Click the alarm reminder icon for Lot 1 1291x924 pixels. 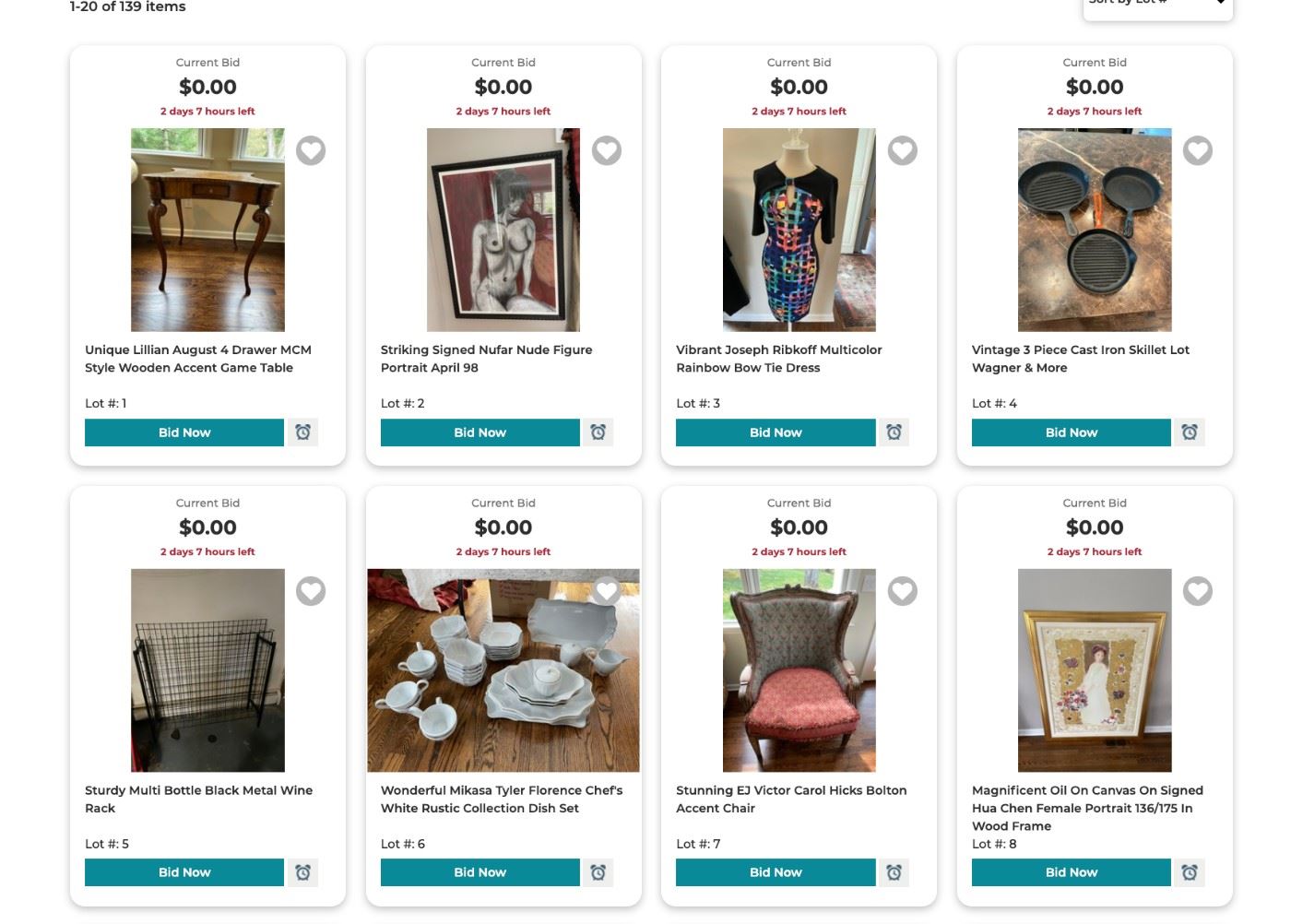(x=303, y=432)
